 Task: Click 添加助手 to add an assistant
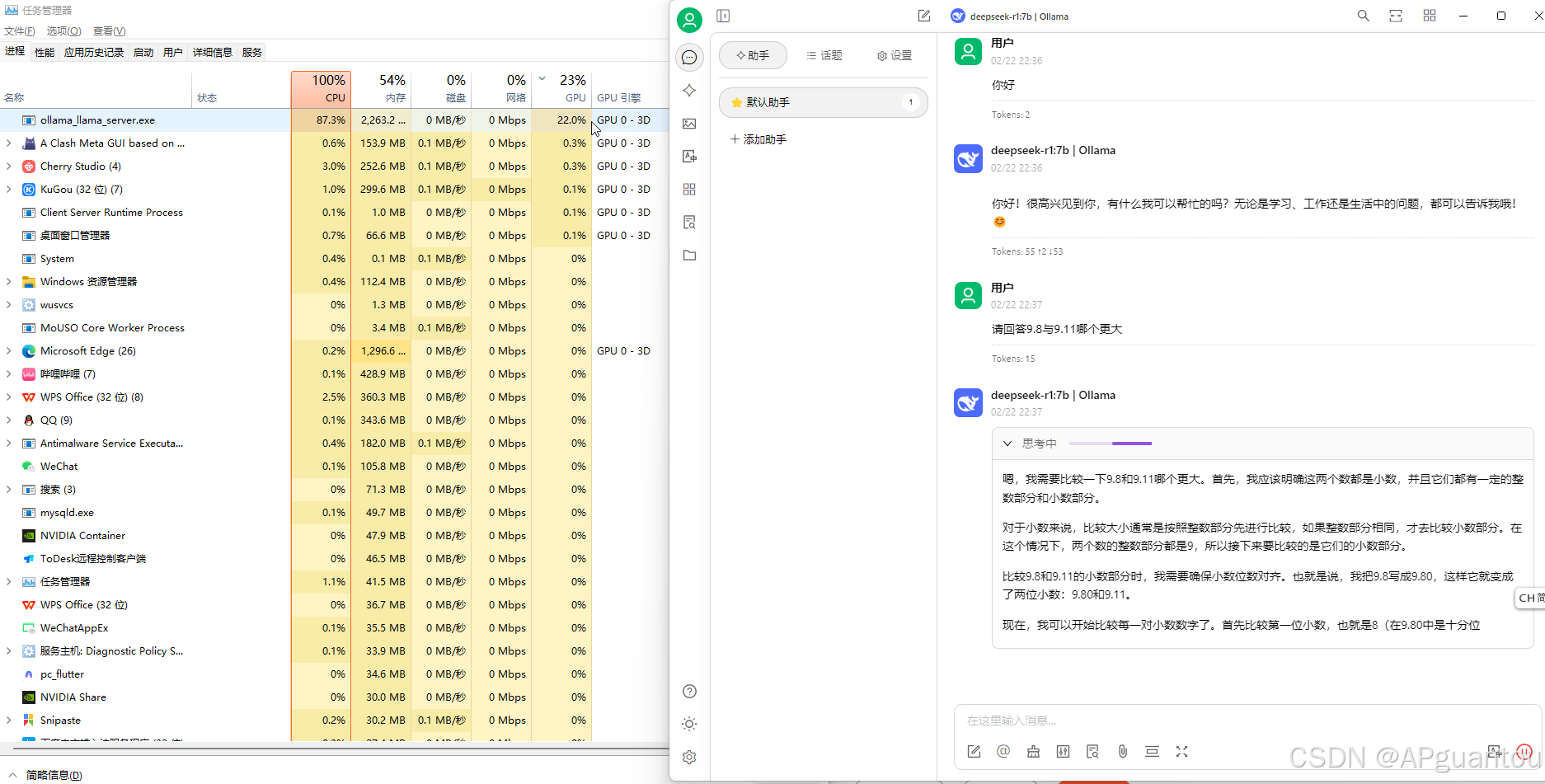(x=758, y=139)
